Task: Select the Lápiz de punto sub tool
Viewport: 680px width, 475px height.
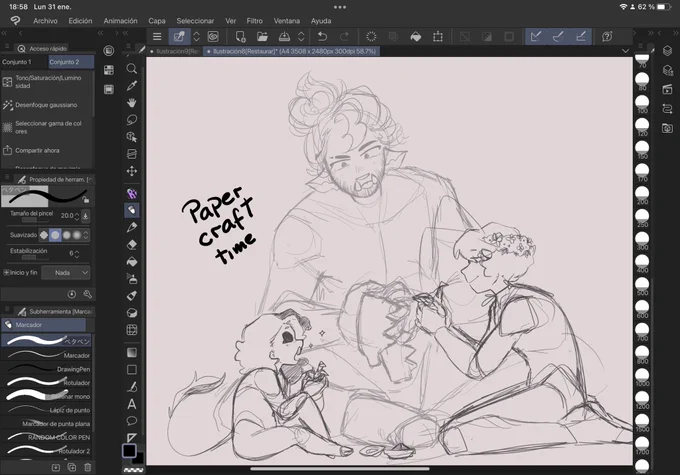Action: coord(47,410)
